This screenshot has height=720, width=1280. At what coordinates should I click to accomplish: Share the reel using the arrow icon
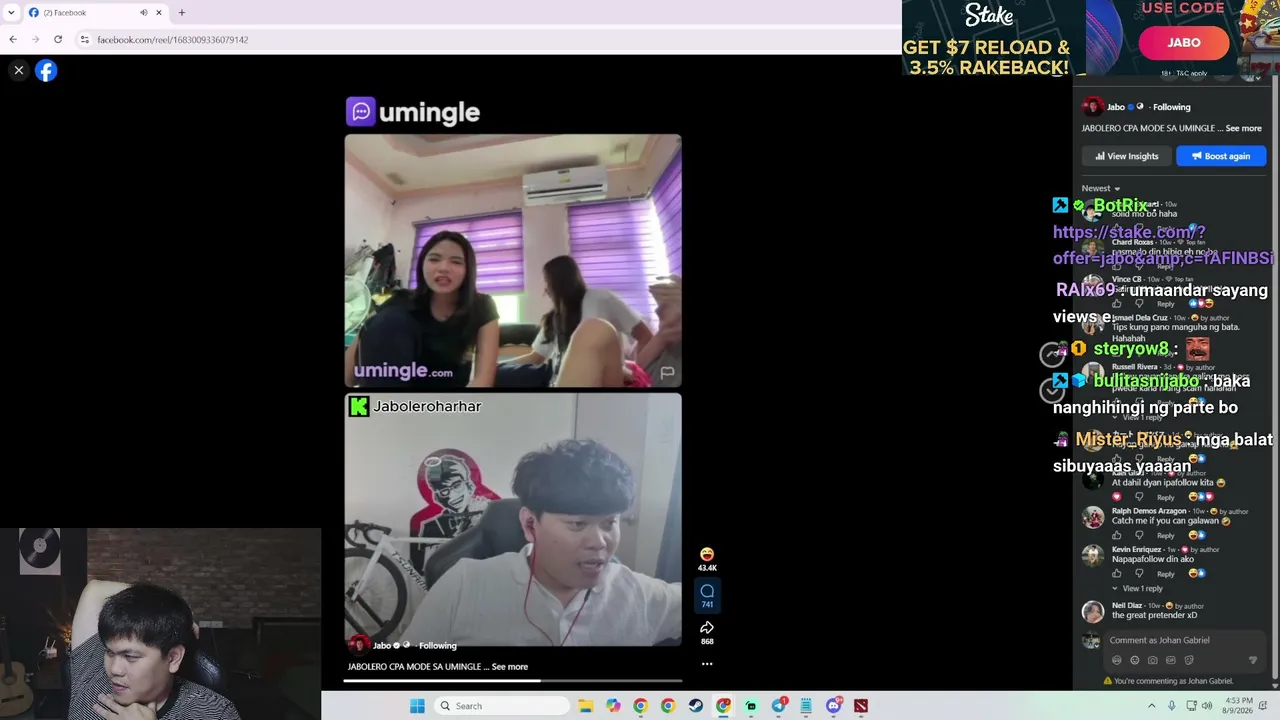coord(707,628)
